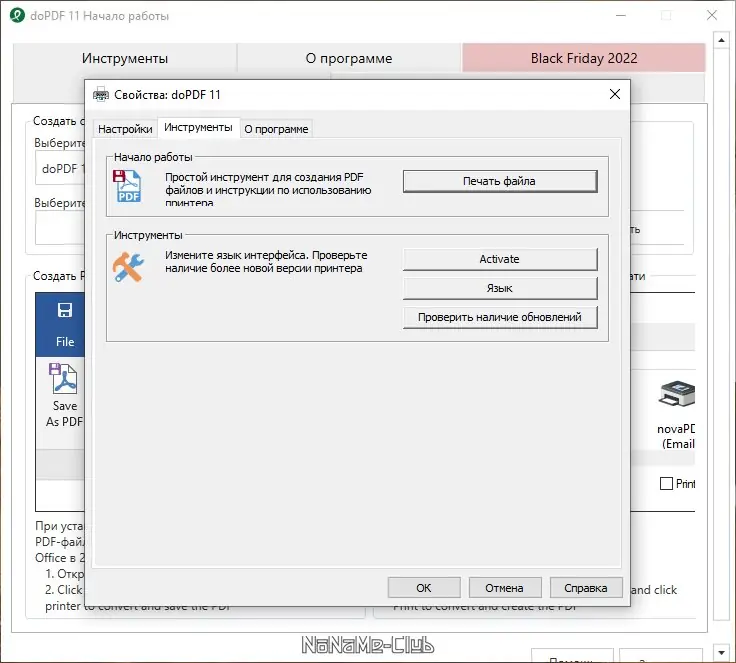
Task: Click the Activate button
Action: click(500, 259)
